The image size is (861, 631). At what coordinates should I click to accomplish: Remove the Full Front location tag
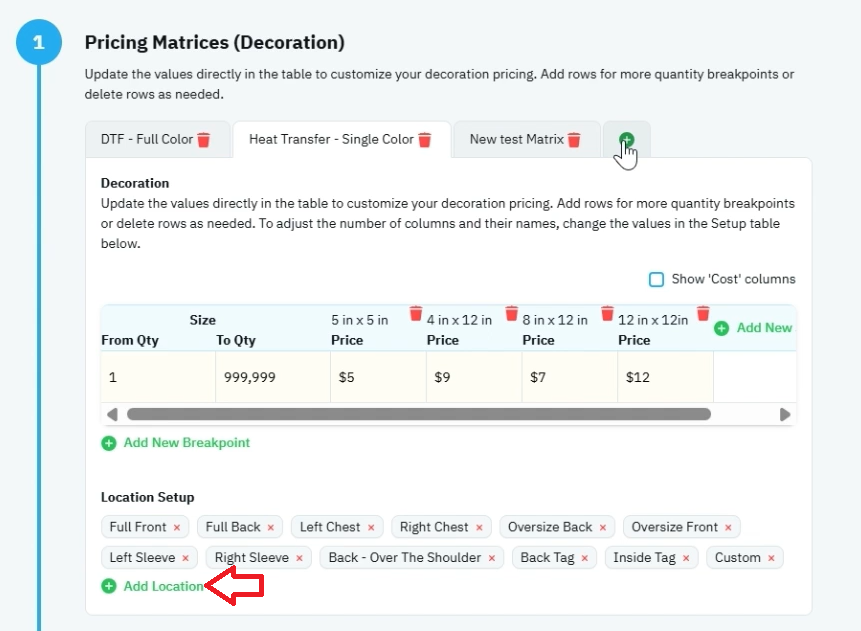coord(177,527)
